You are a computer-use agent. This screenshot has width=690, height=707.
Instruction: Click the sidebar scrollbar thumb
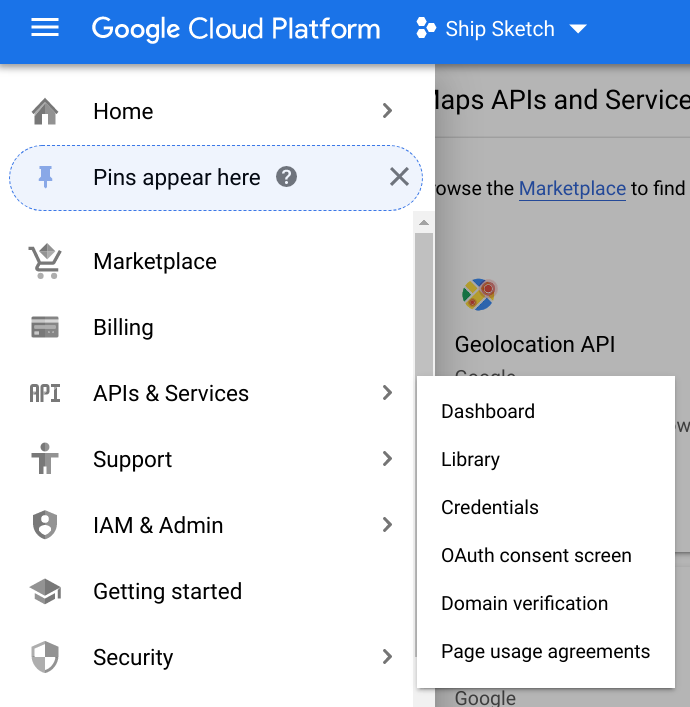pos(424,304)
